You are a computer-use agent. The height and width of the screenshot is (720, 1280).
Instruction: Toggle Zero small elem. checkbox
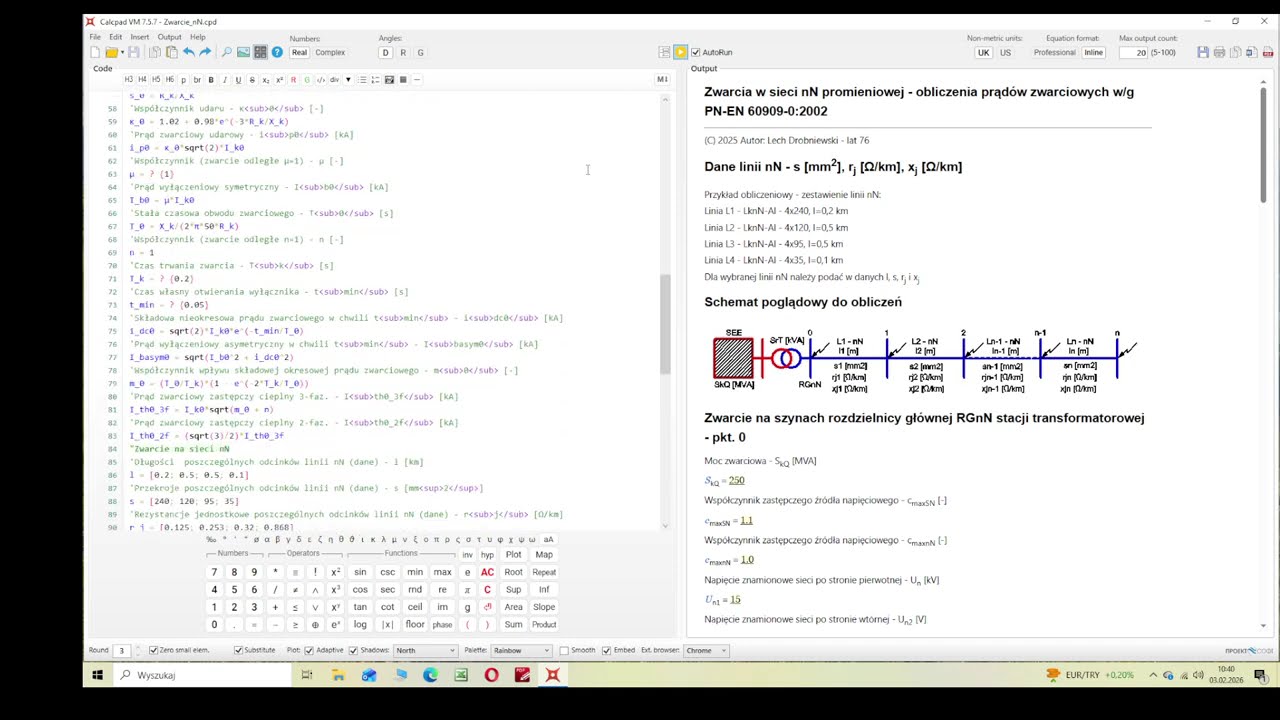click(153, 650)
